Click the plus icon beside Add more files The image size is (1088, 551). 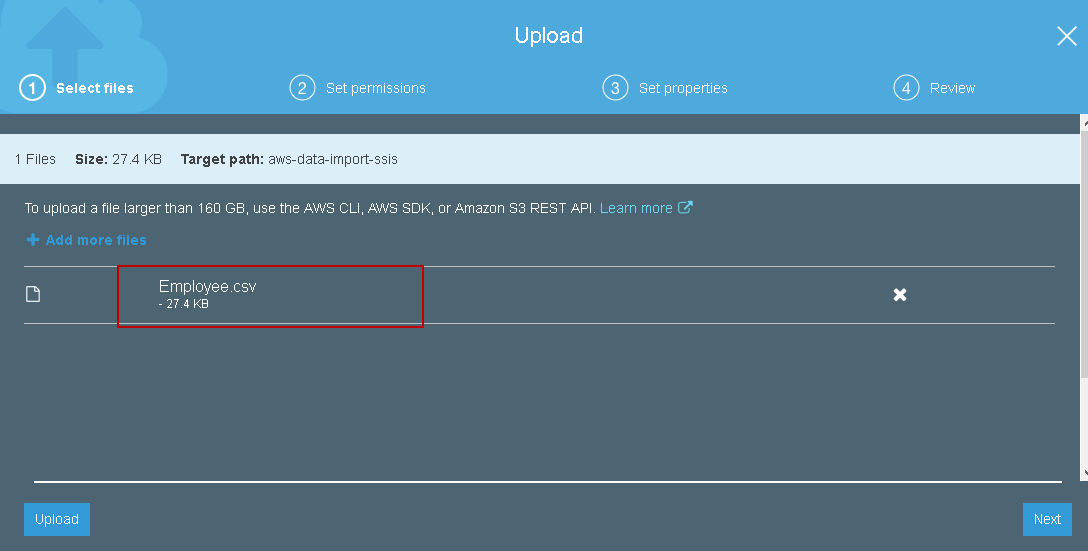pyautogui.click(x=33, y=240)
